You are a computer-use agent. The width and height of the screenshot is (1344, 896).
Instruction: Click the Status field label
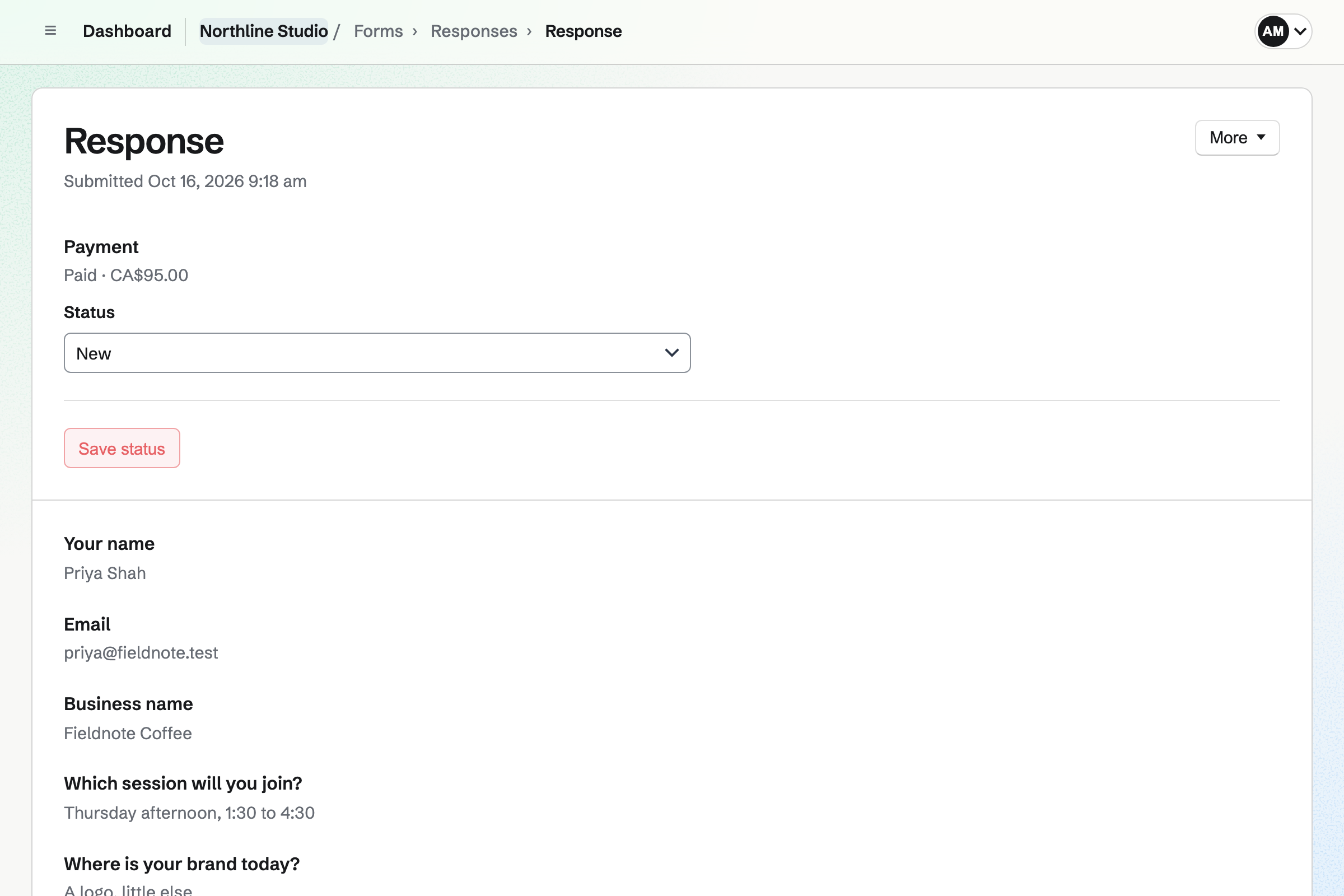[x=89, y=312]
